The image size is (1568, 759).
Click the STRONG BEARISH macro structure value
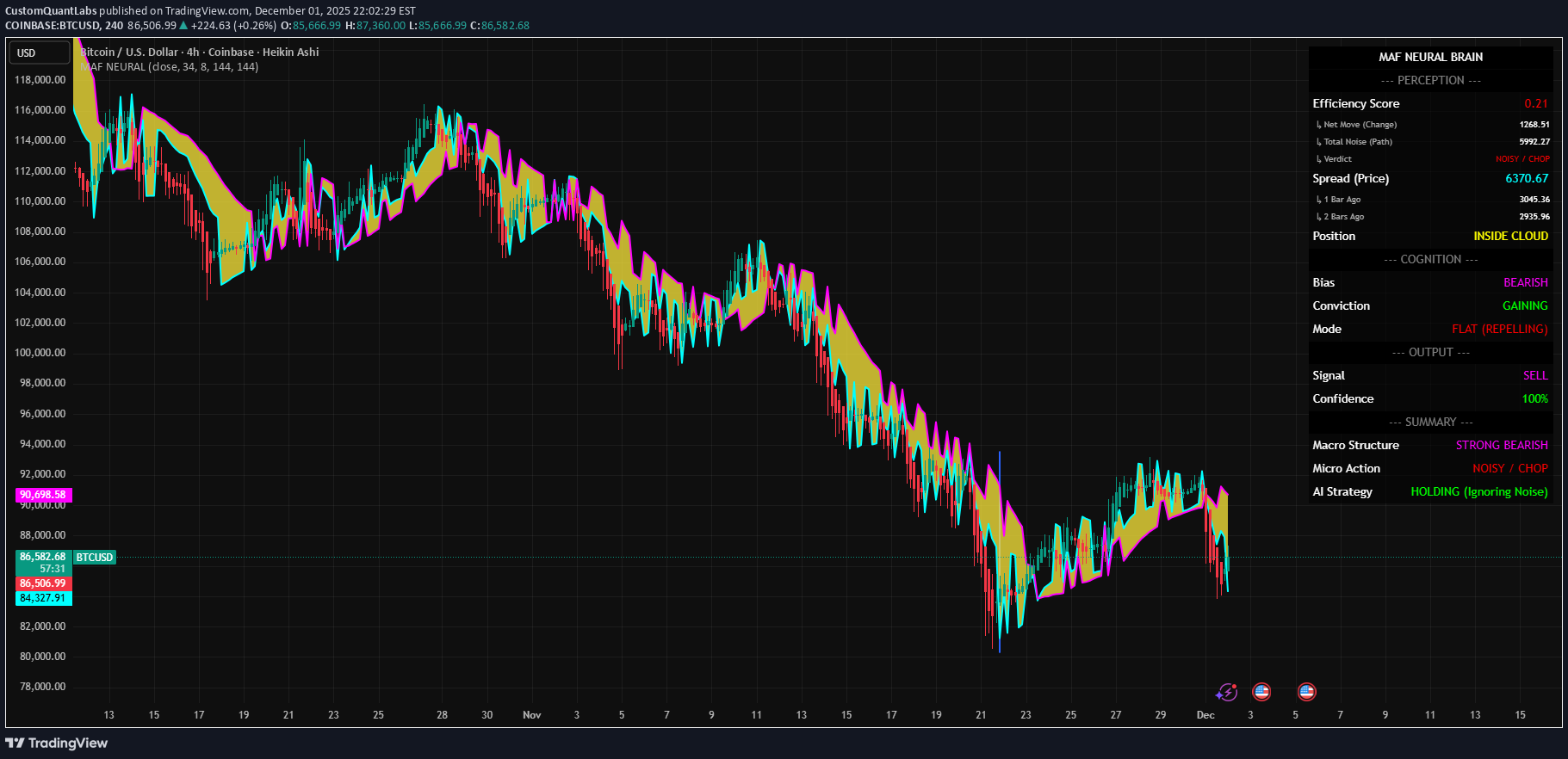1502,445
